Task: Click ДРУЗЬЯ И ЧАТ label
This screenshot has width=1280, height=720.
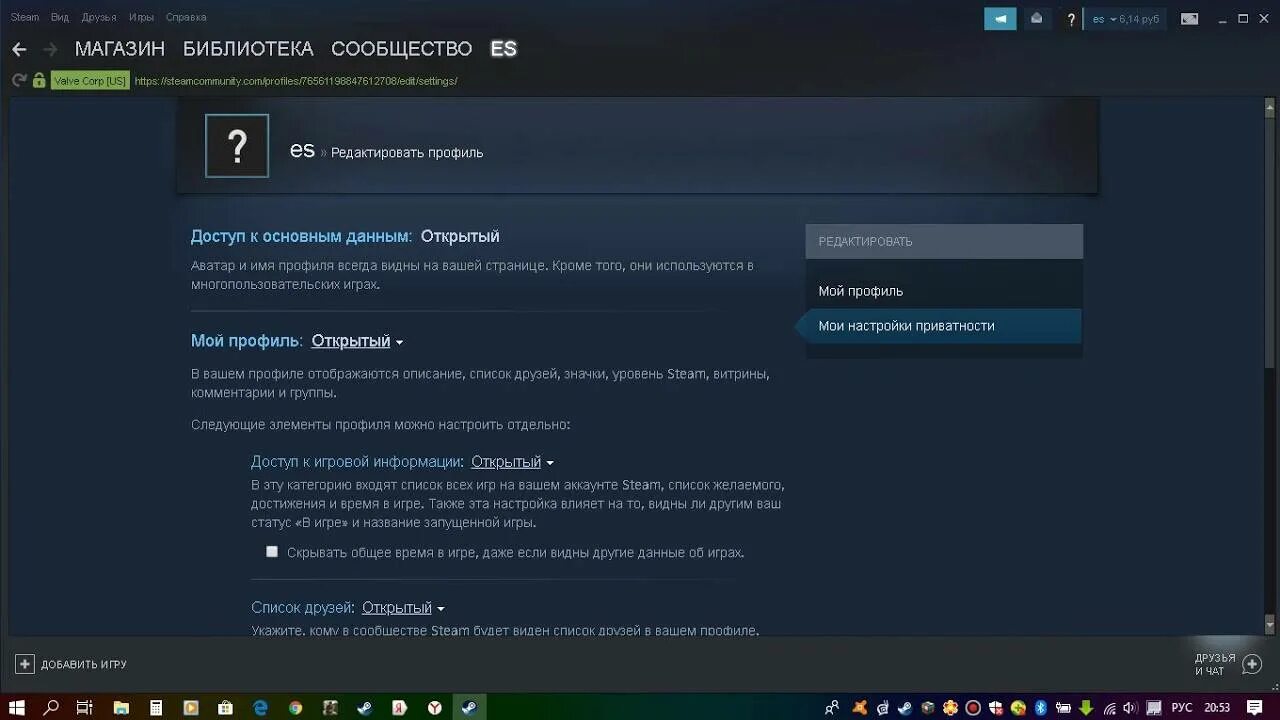Action: point(1215,664)
